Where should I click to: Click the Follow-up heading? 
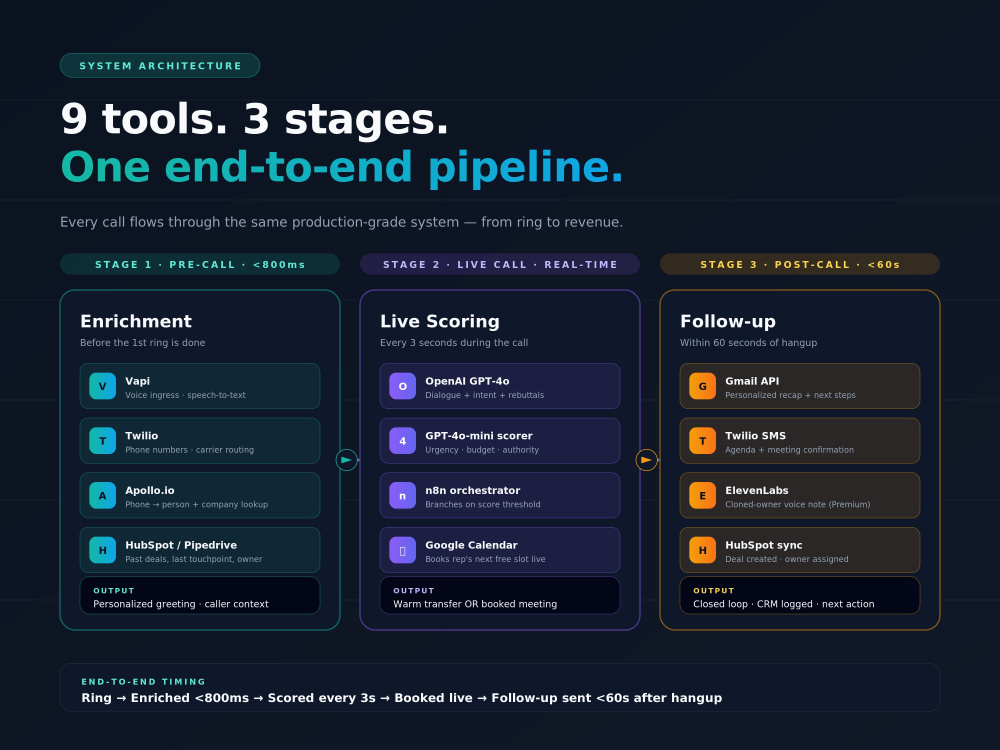(x=728, y=321)
